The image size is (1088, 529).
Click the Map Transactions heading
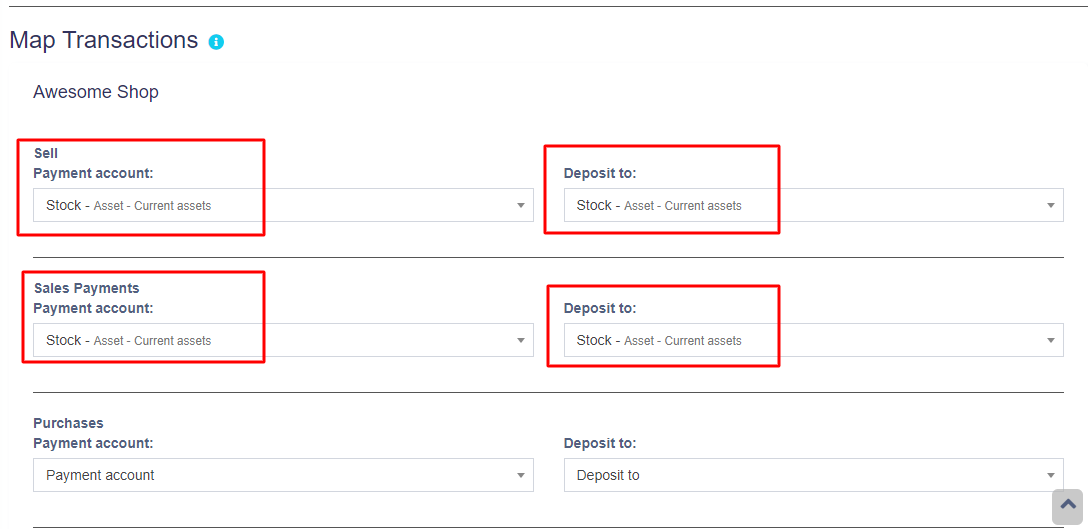tap(104, 40)
